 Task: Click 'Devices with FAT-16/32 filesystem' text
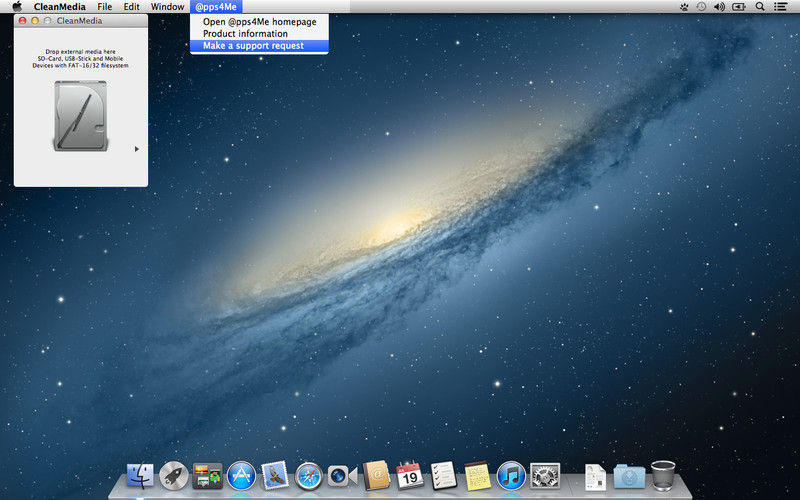(80, 65)
